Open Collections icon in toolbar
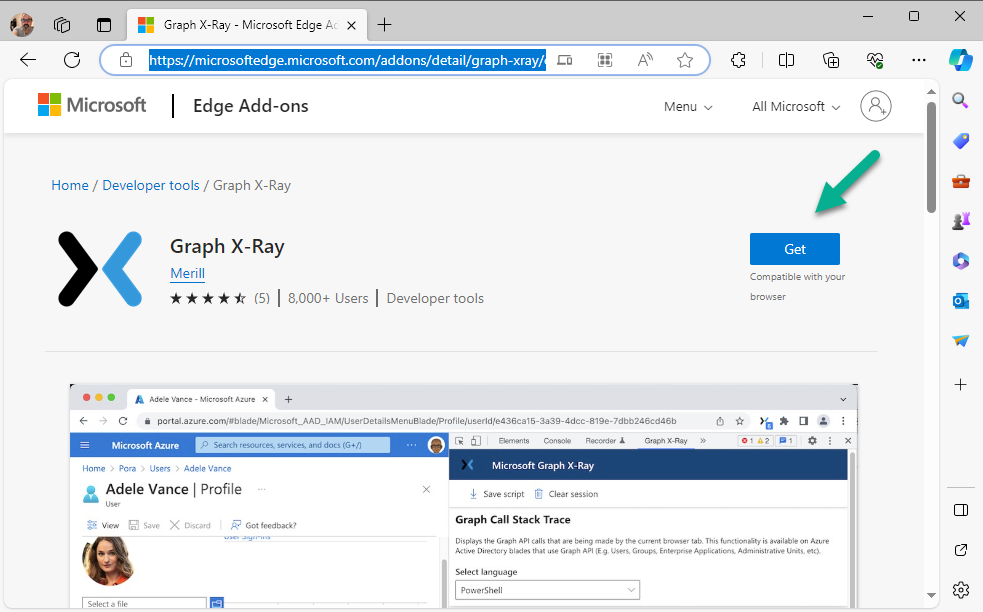Image resolution: width=983 pixels, height=612 pixels. coord(831,60)
